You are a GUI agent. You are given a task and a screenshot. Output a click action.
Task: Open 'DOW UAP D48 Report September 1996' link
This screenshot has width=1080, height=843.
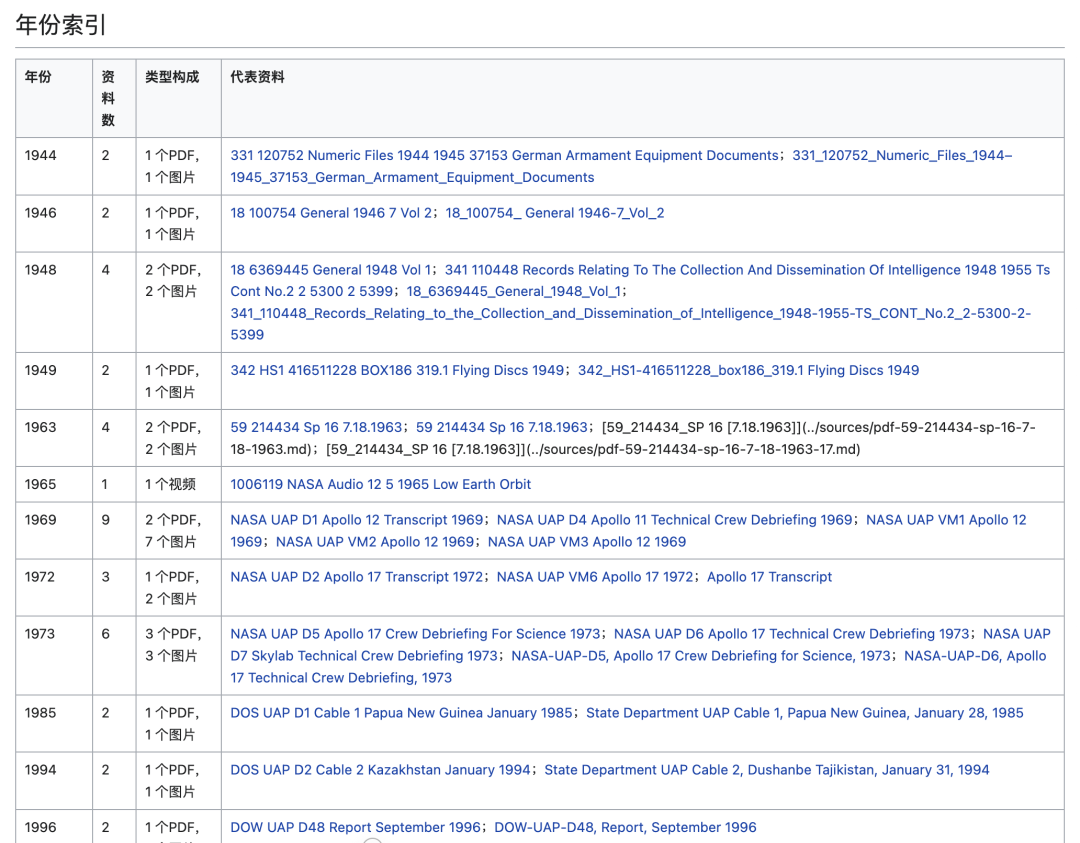[x=355, y=827]
